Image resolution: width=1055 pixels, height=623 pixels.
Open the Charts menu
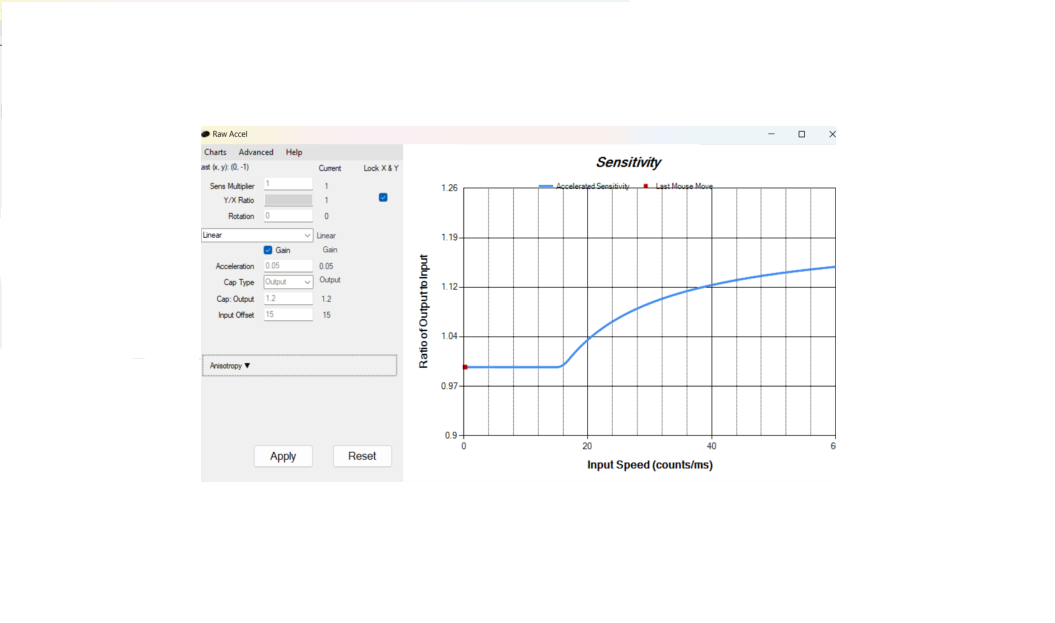(215, 152)
